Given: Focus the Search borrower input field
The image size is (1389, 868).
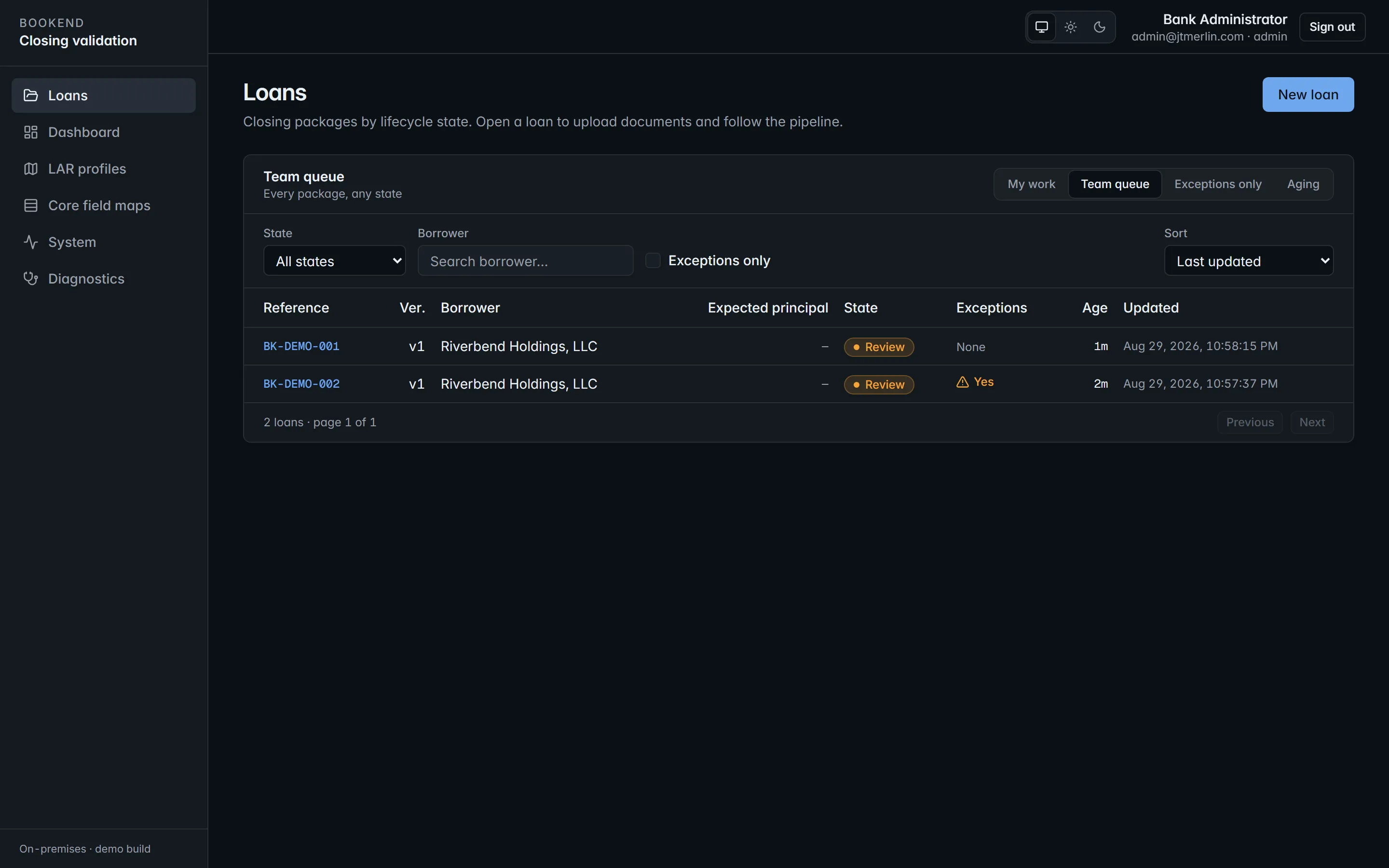Looking at the screenshot, I should pos(525,261).
